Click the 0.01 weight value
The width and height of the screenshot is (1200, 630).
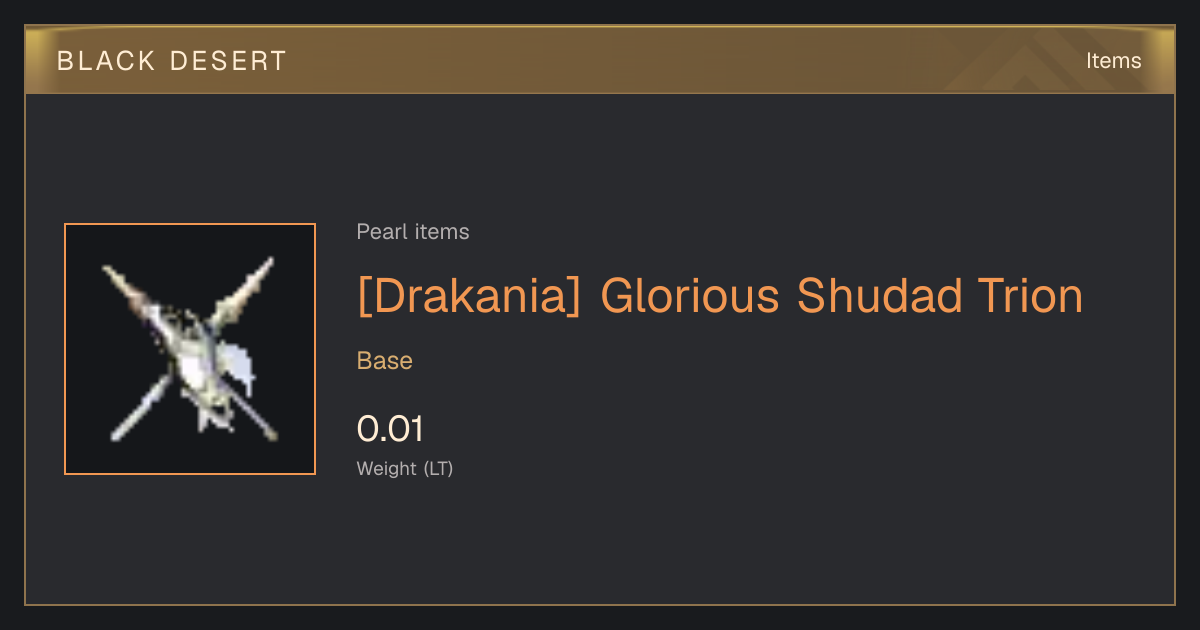click(x=390, y=429)
